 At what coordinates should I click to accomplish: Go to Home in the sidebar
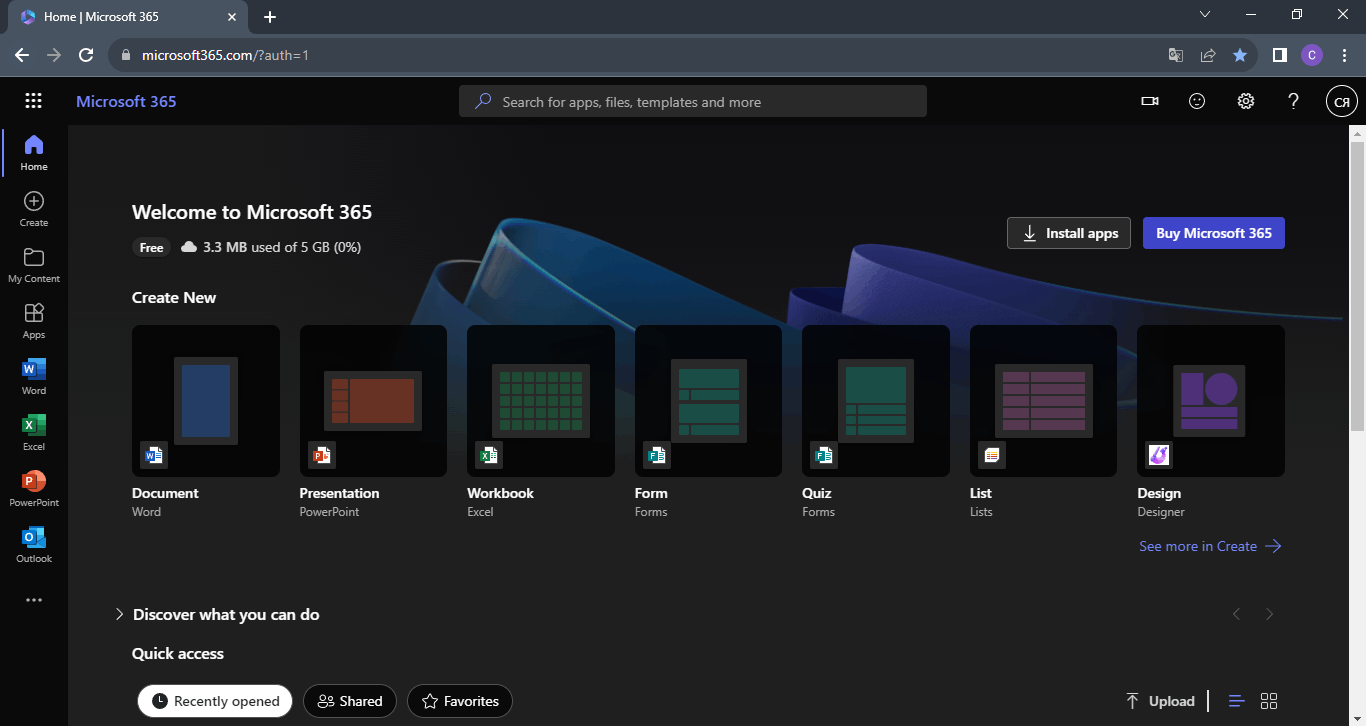click(34, 153)
